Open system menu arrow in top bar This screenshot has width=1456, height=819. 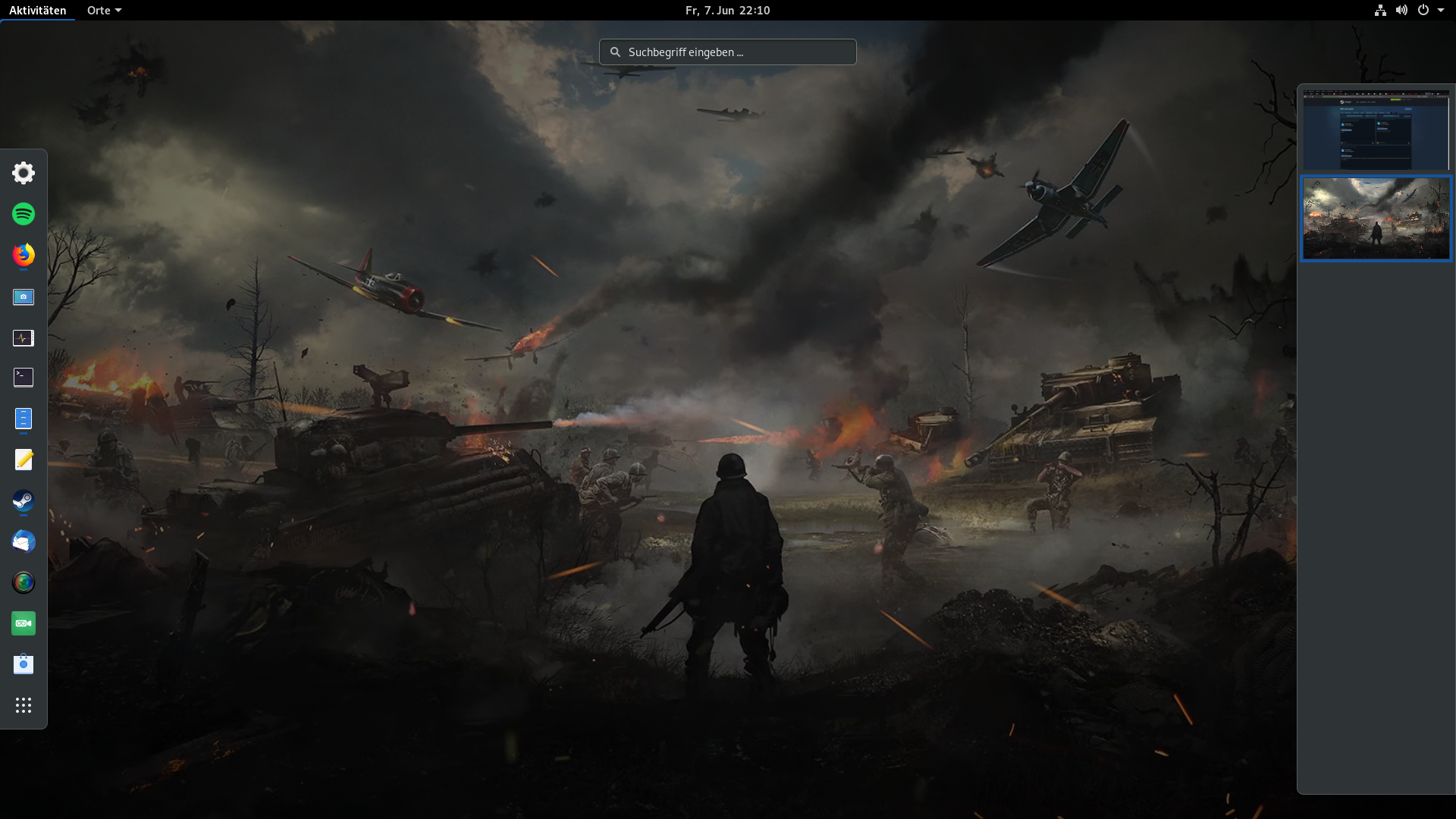pos(1440,10)
